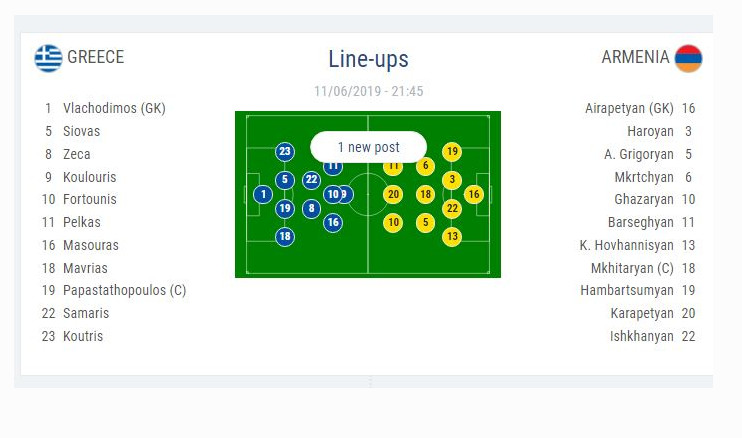Open Mkhitaryan (C) player entry
This screenshot has height=438, width=742.
pos(643,268)
